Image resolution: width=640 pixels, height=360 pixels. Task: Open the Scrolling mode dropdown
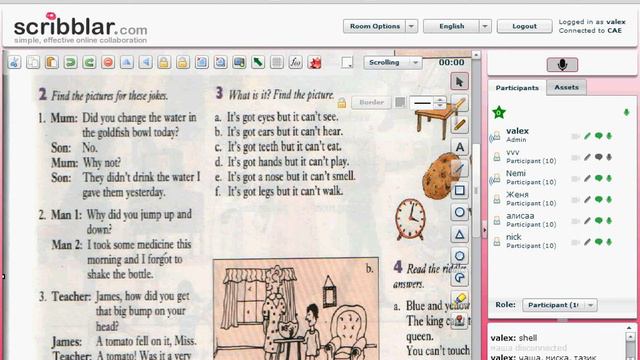coord(393,62)
